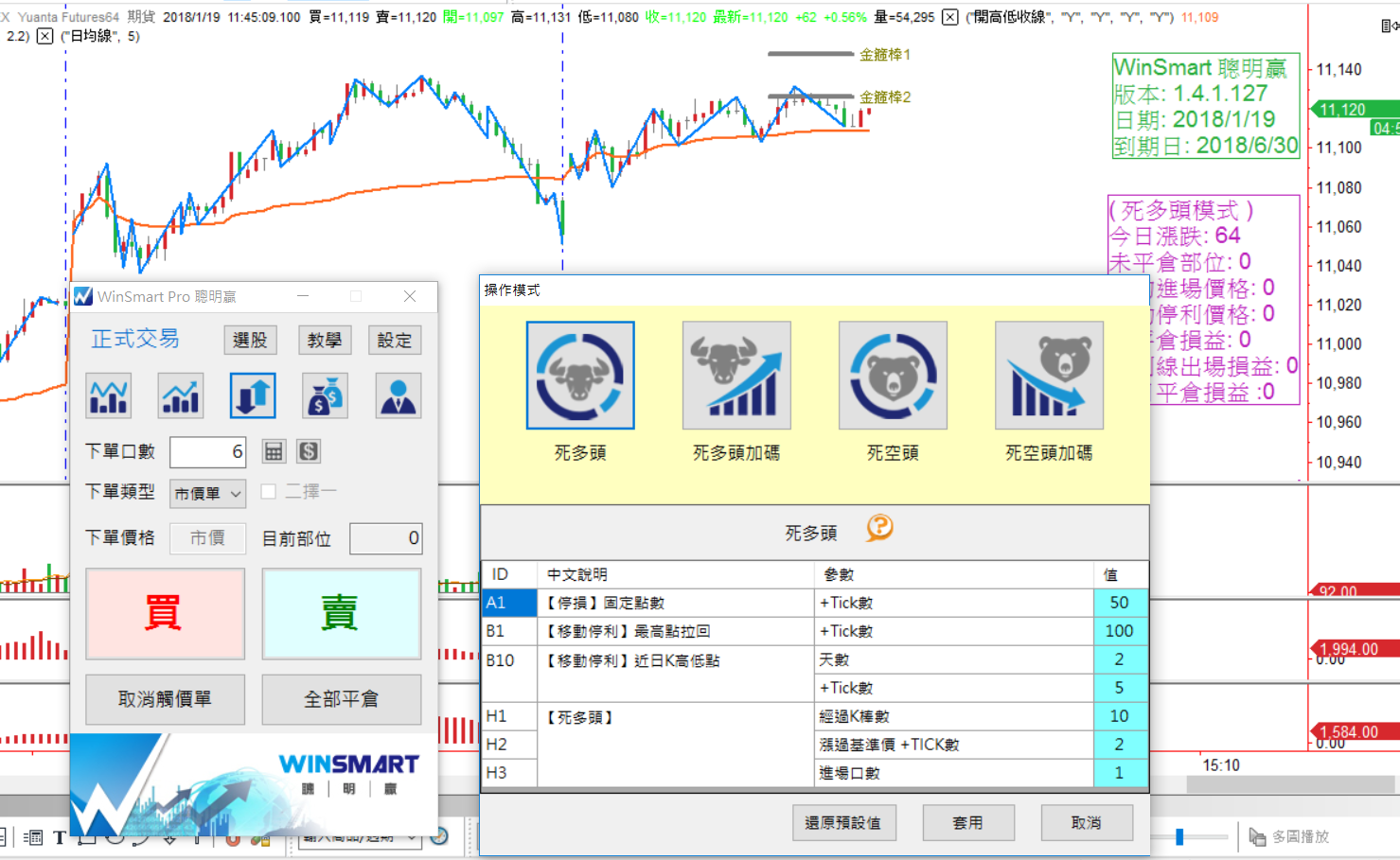Click the 取消觸價單 button
Screen dimensions: 1400x860
(x=166, y=699)
